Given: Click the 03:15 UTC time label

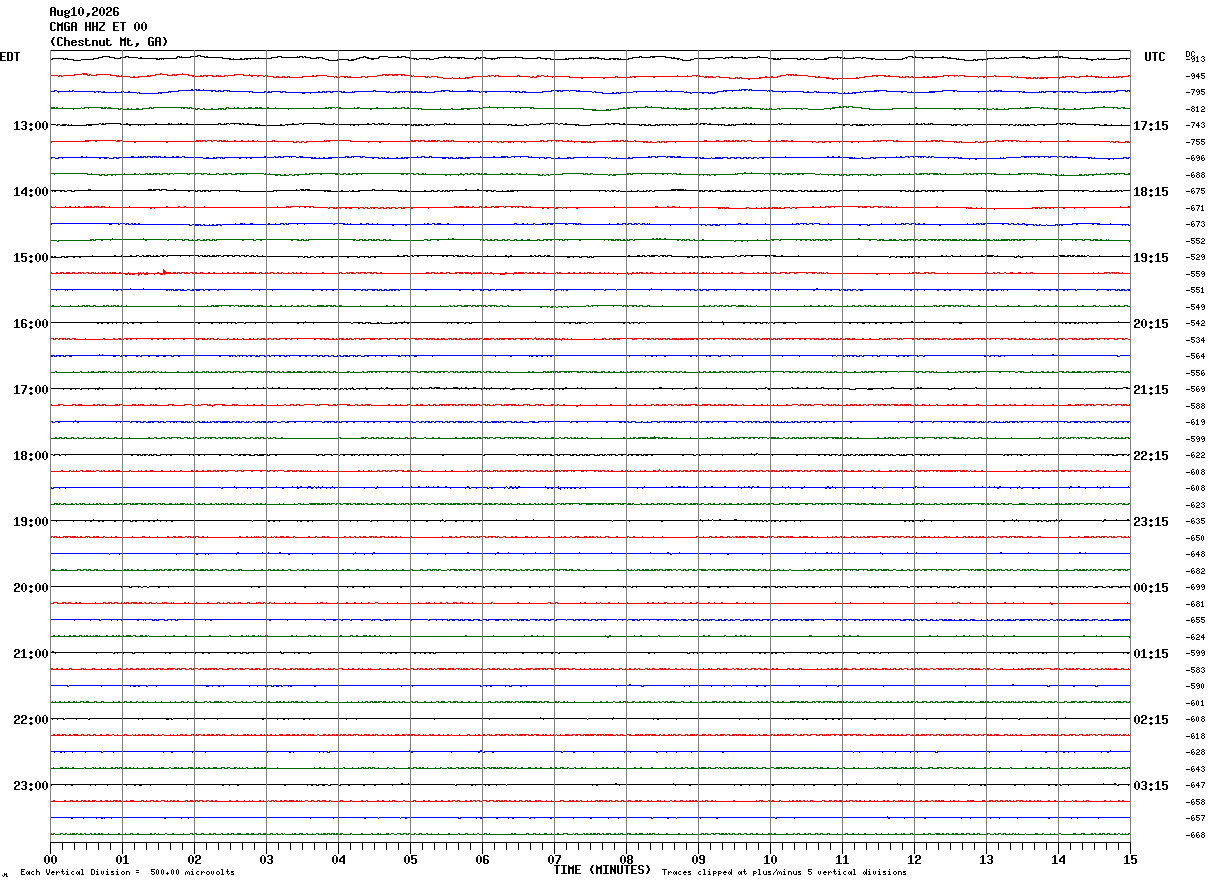Looking at the screenshot, I should tap(1151, 786).
